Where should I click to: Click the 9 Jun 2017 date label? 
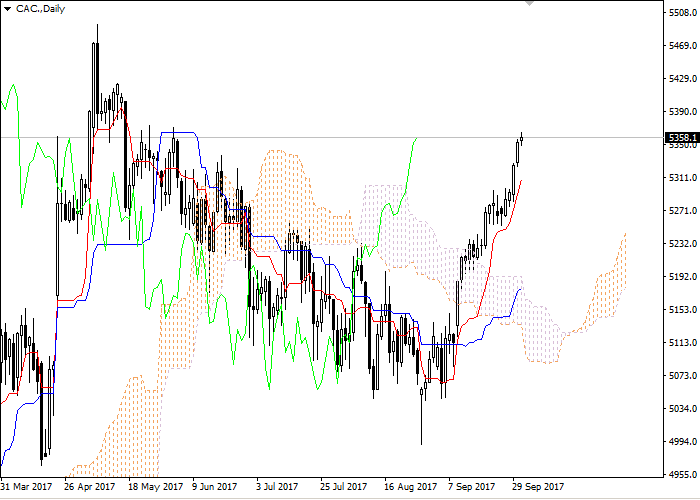(x=215, y=487)
